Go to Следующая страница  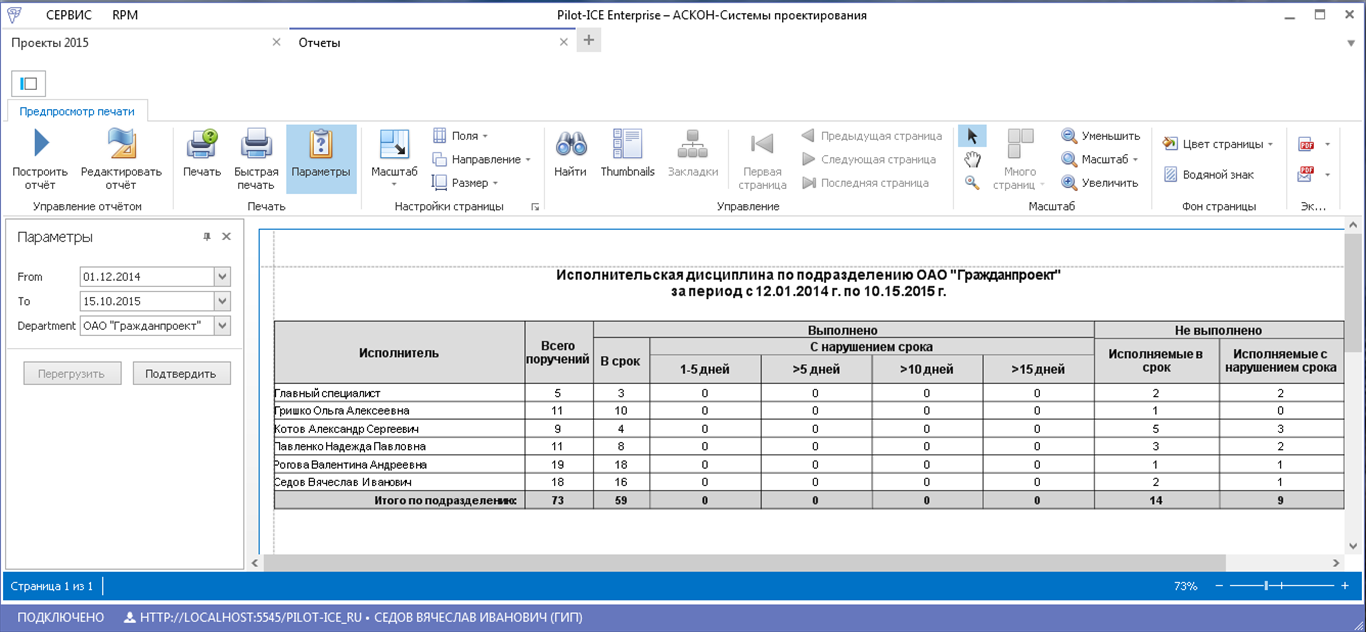click(868, 159)
